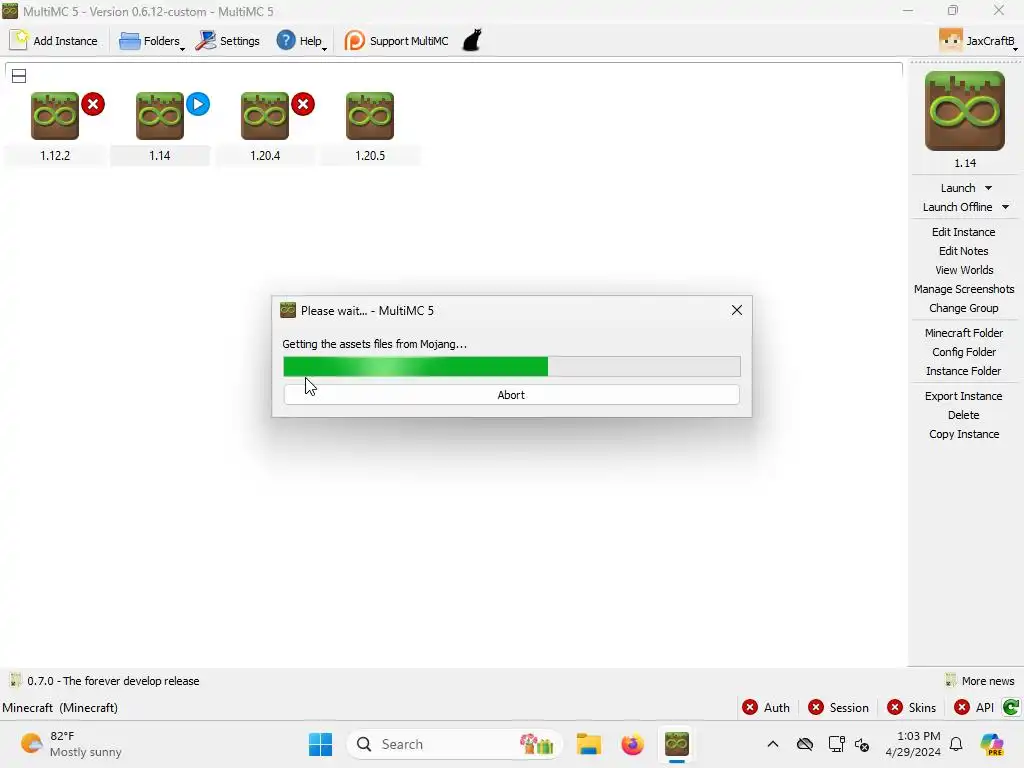Select the 1.20.5 instance icon
This screenshot has width=1024, height=768.
370,116
